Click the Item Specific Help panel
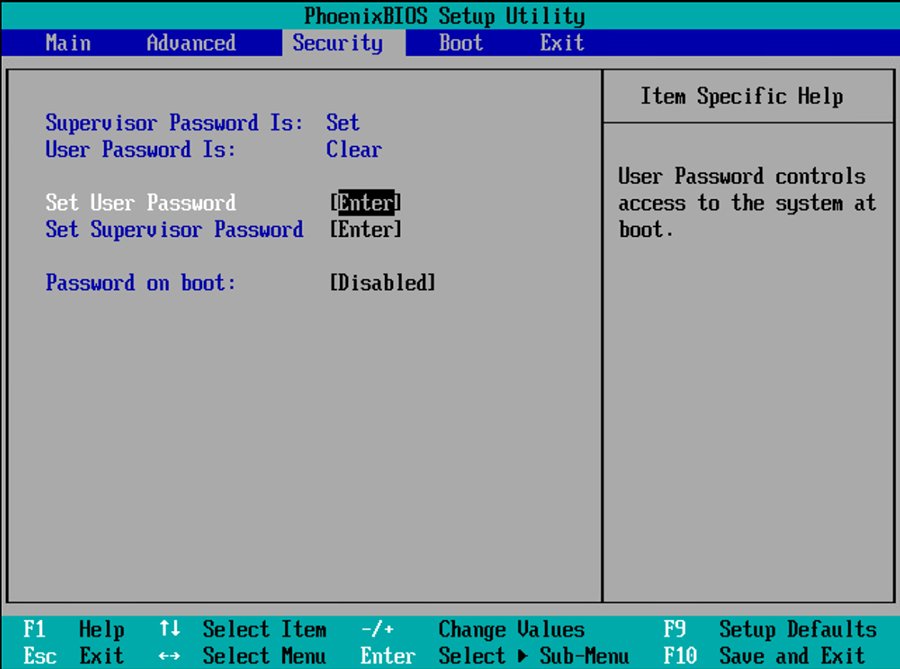The image size is (900, 669). (750, 96)
